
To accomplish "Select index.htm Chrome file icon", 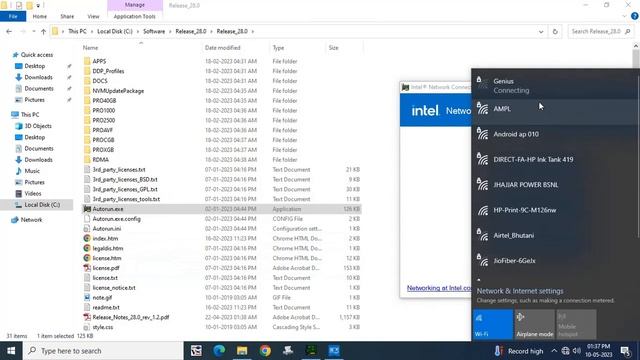I will pyautogui.click(x=87, y=238).
